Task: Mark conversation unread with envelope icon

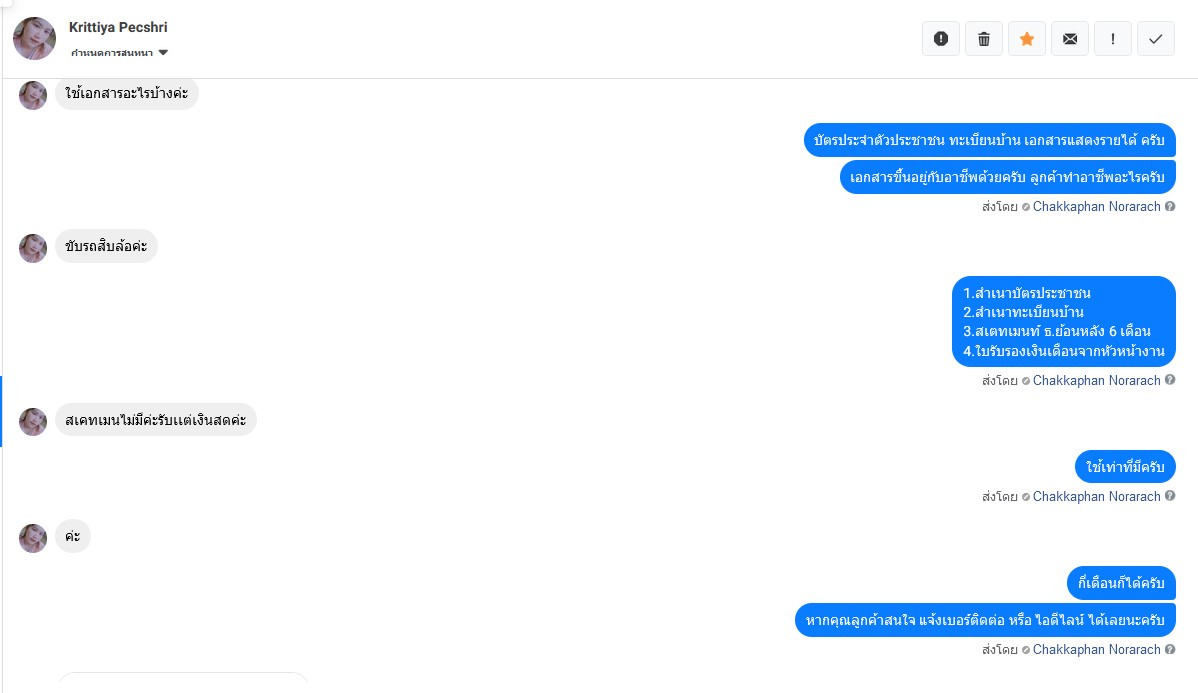Action: click(1070, 39)
